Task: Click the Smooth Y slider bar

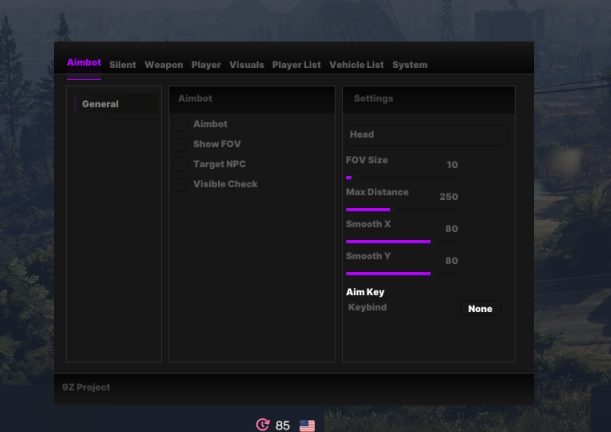Action: 402,273
